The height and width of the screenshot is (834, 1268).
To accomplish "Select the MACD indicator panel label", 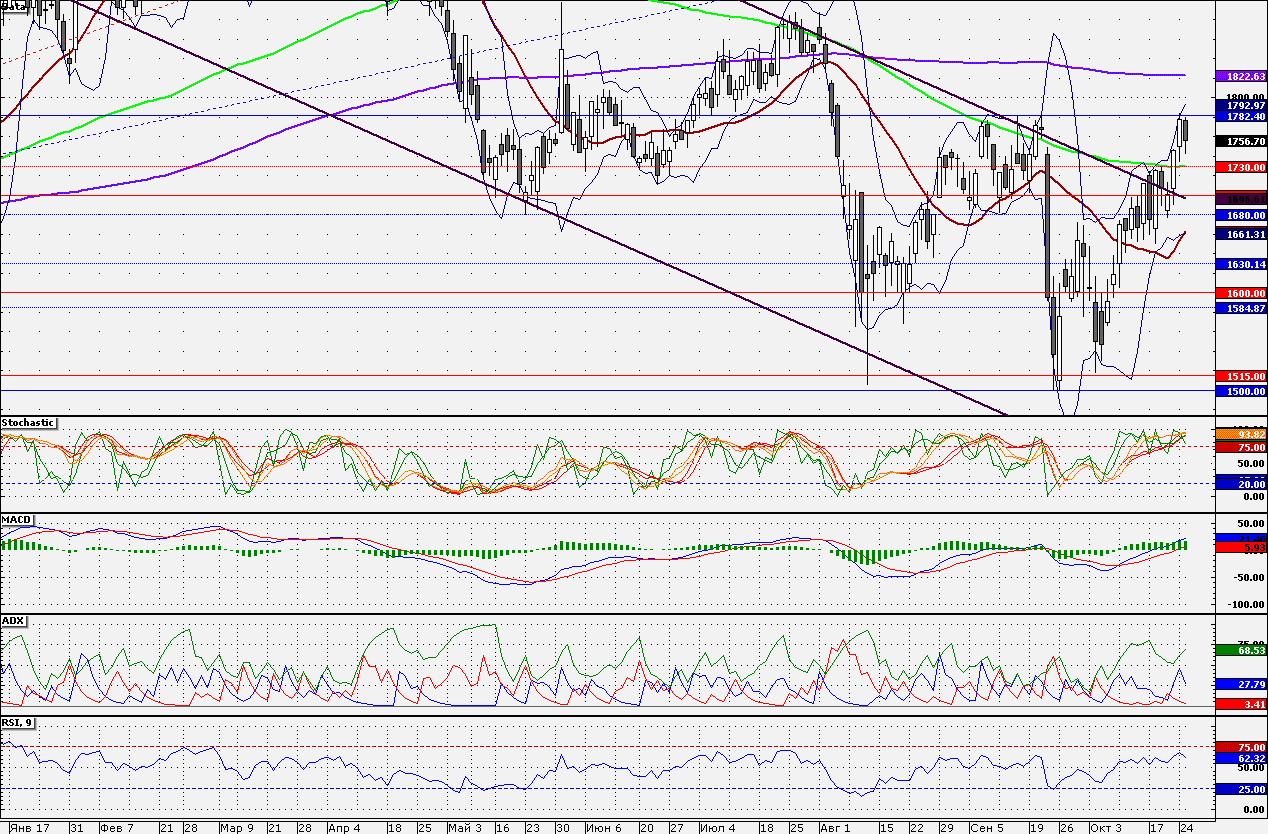I will (x=16, y=520).
